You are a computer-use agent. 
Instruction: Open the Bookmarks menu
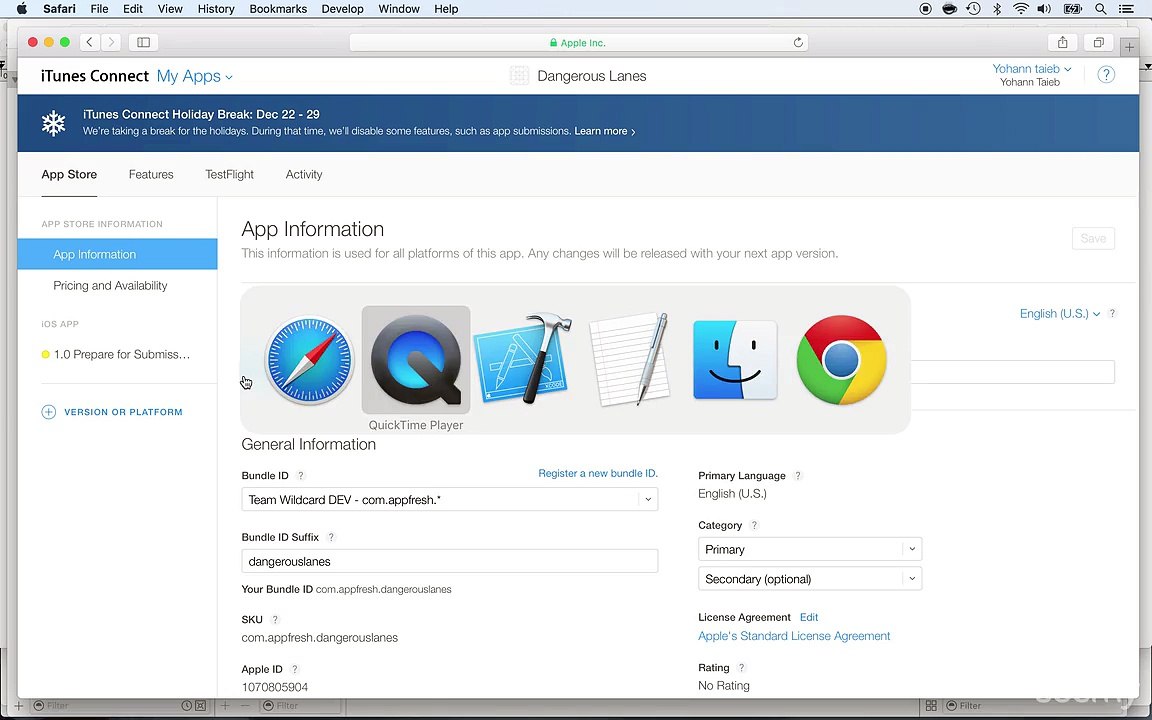tap(278, 9)
